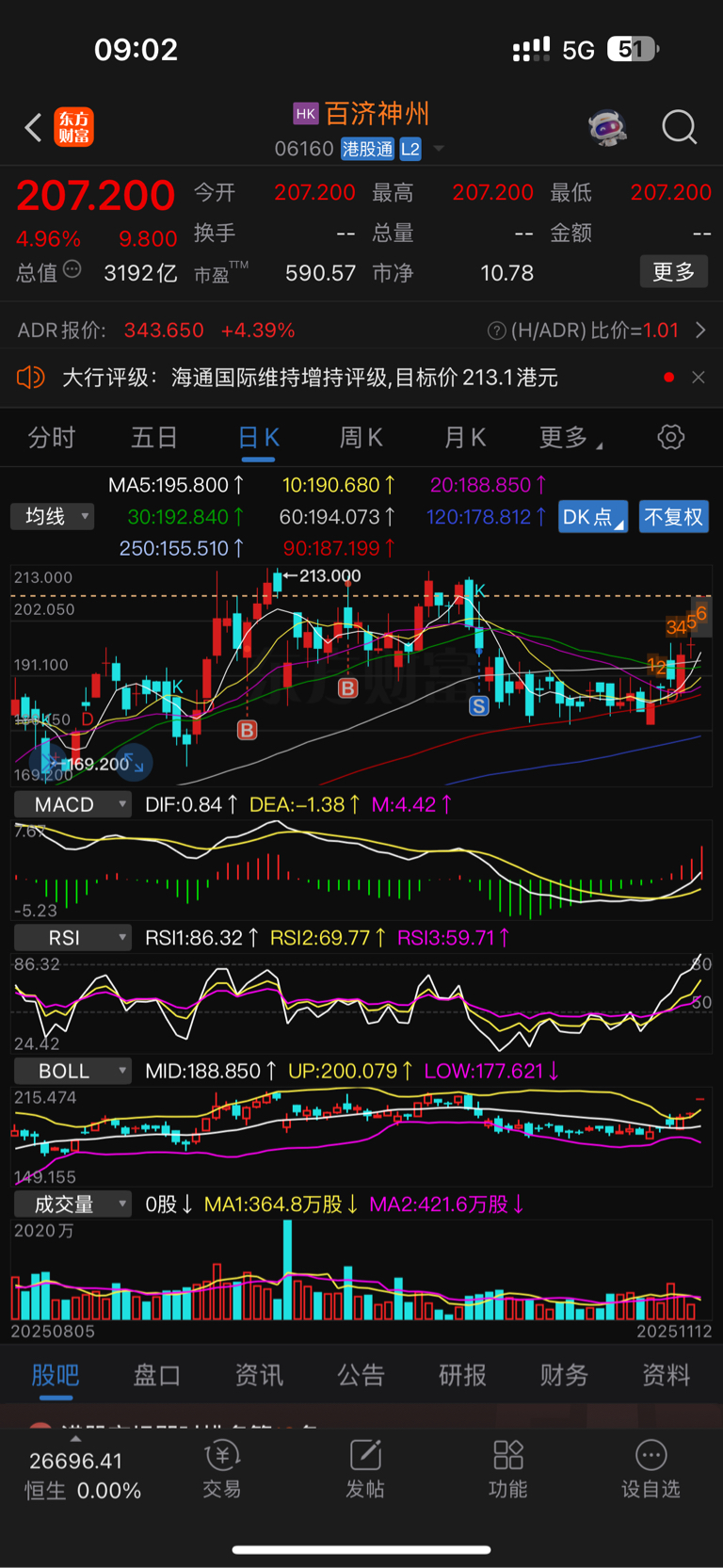723x1568 pixels.
Task: Tap the end date 20251112
Action: click(x=674, y=1332)
